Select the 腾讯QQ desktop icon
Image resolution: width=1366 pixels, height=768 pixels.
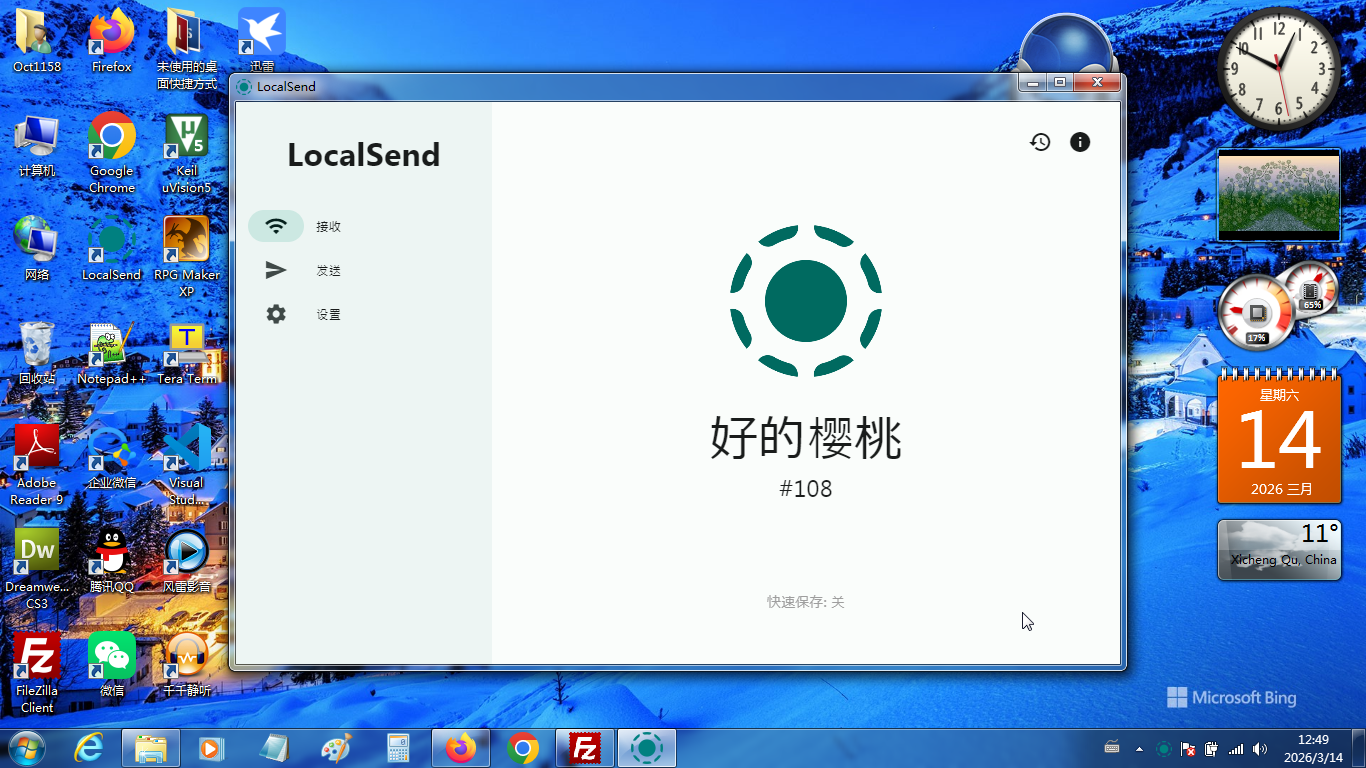click(x=112, y=561)
